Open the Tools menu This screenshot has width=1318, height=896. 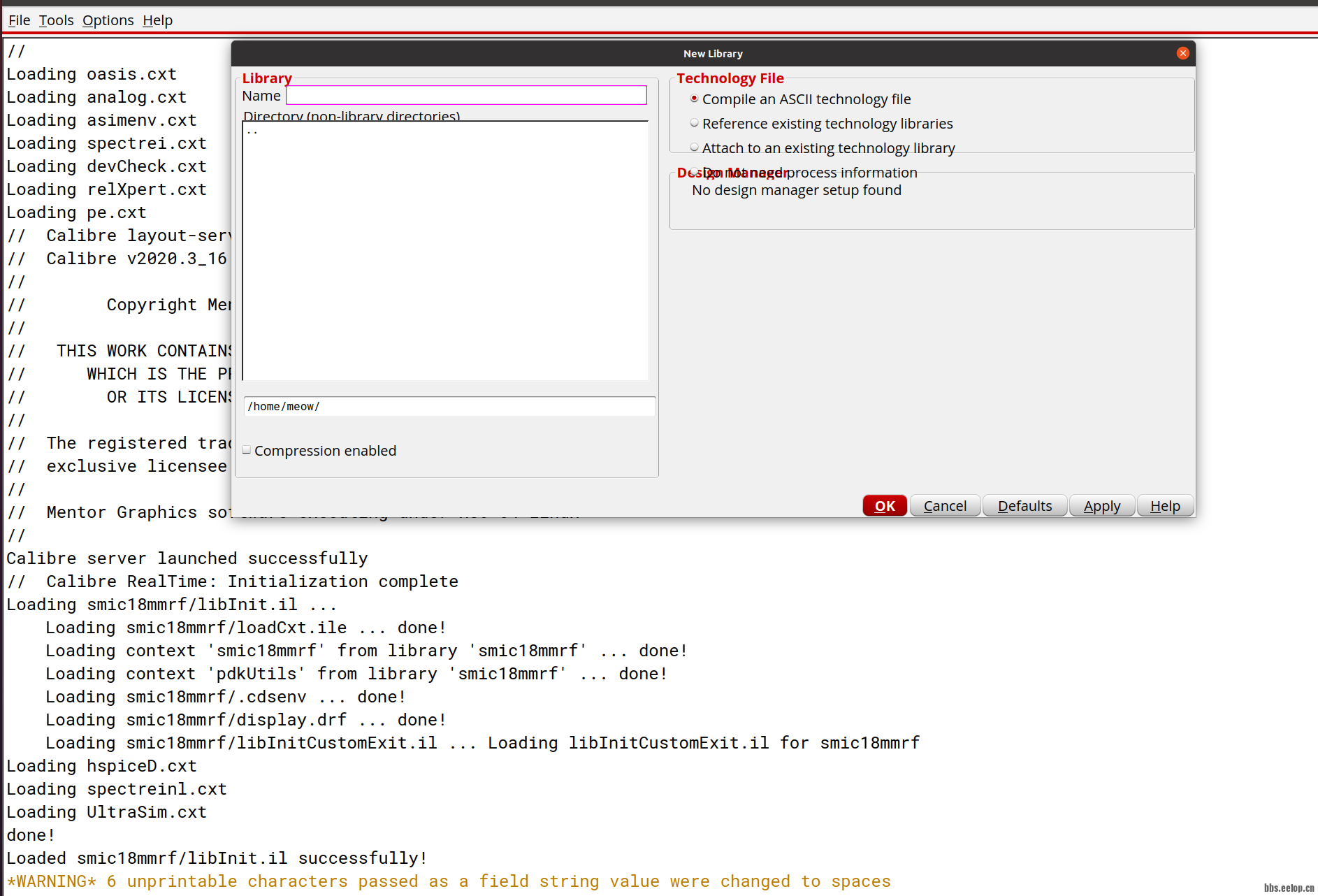(x=56, y=20)
